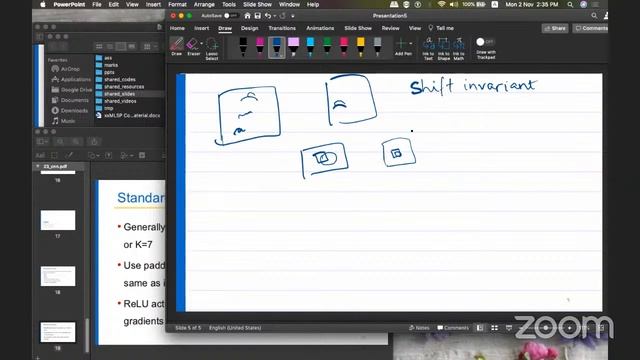
Task: Switch to Normal view icon
Action: click(480, 328)
